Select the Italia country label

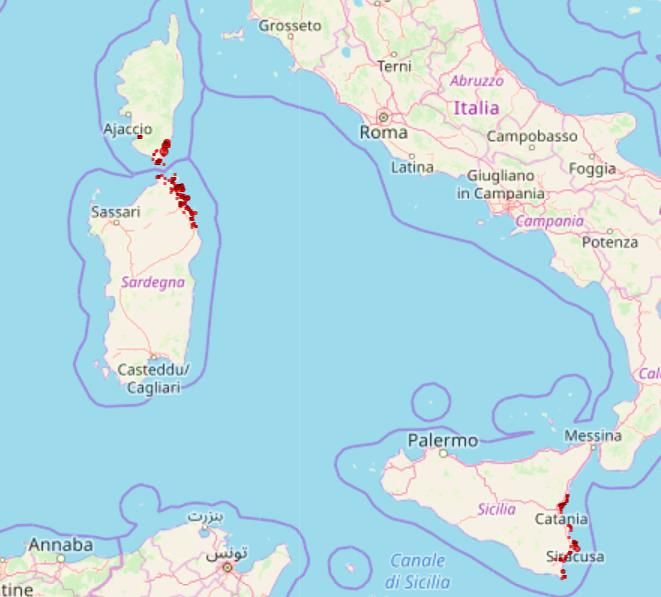476,108
